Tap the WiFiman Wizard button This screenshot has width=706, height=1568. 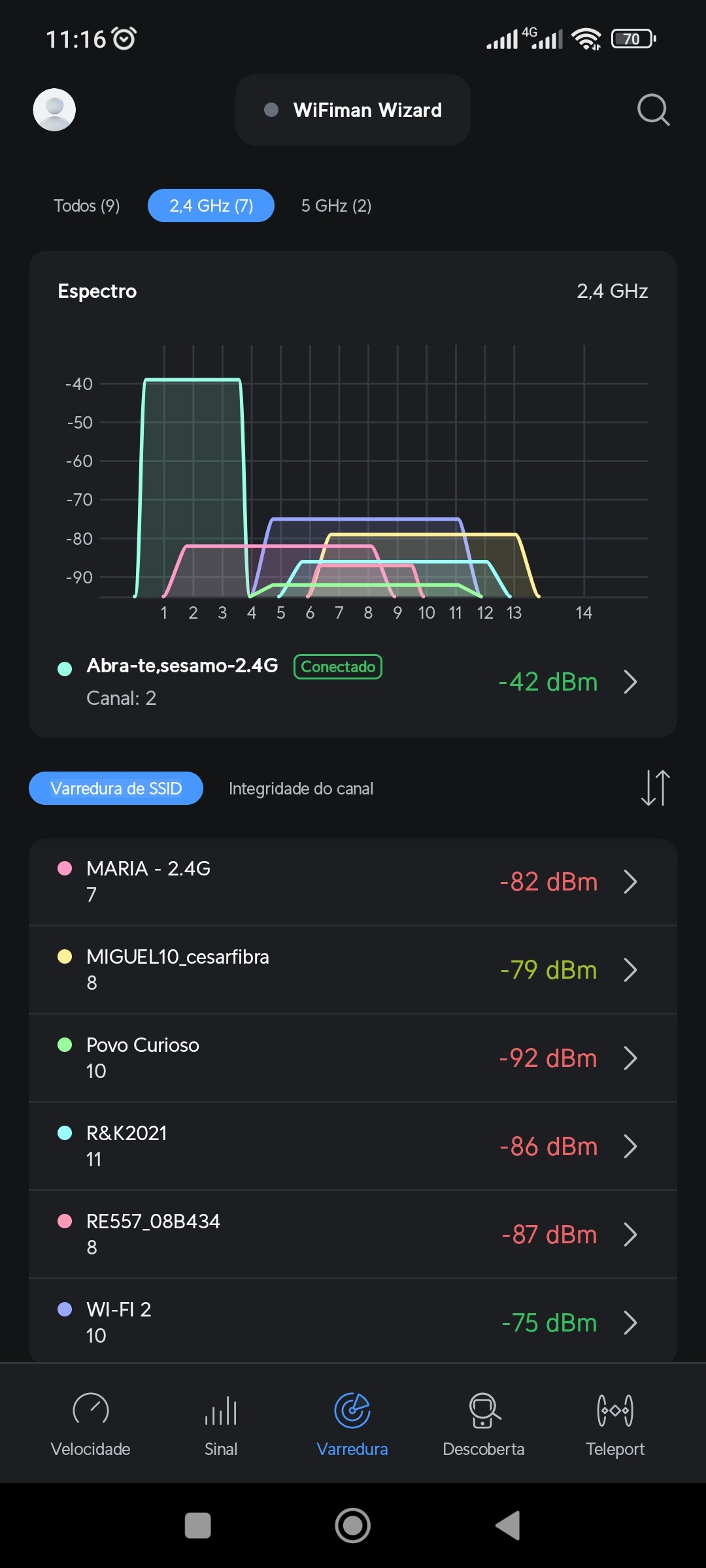coord(353,110)
